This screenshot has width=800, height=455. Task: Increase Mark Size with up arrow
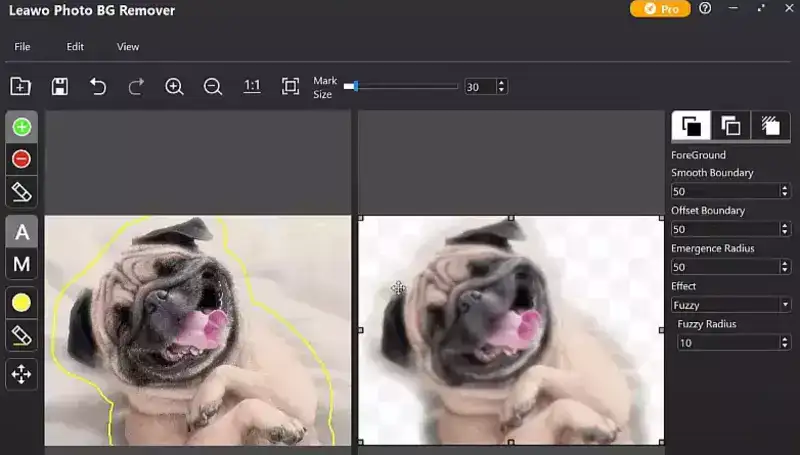[x=502, y=83]
